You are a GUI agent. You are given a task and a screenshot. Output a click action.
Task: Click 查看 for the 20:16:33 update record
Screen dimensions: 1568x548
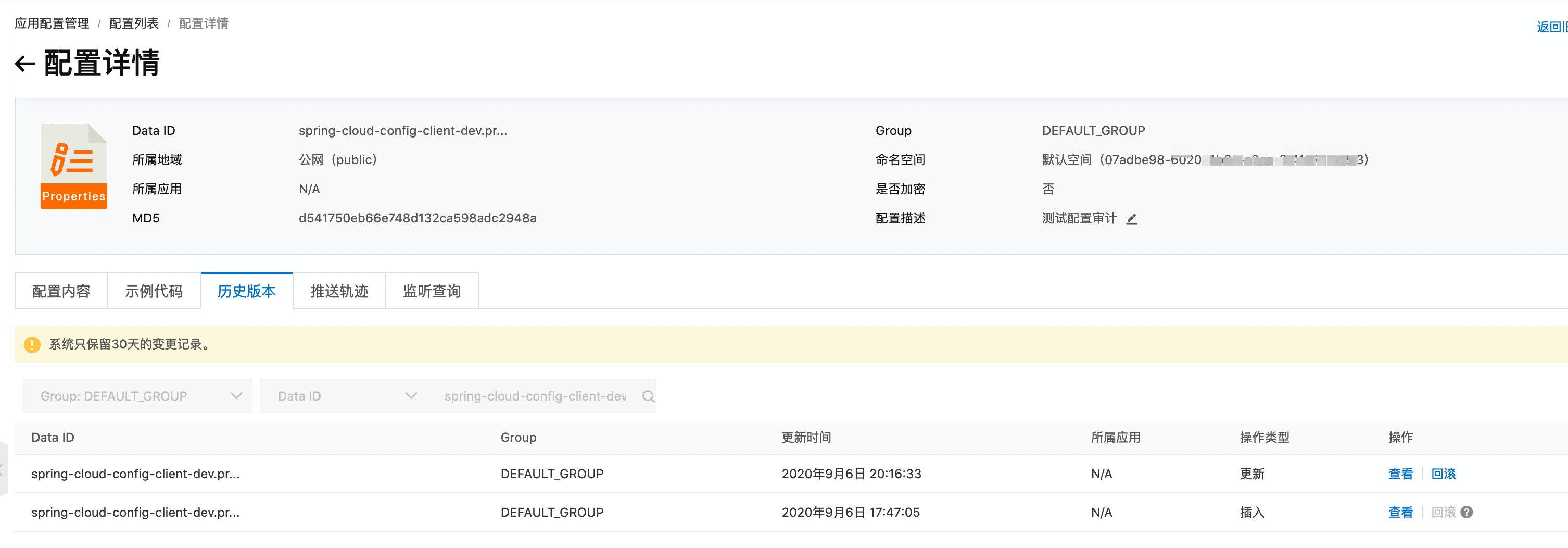tap(1400, 475)
